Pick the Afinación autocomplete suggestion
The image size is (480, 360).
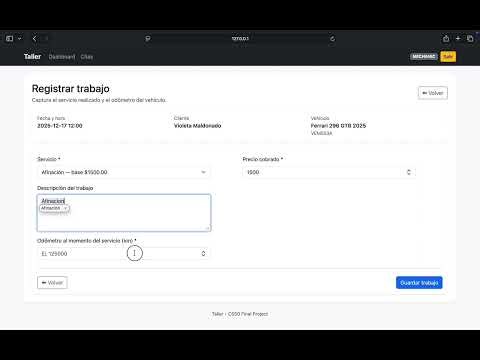pos(54,208)
